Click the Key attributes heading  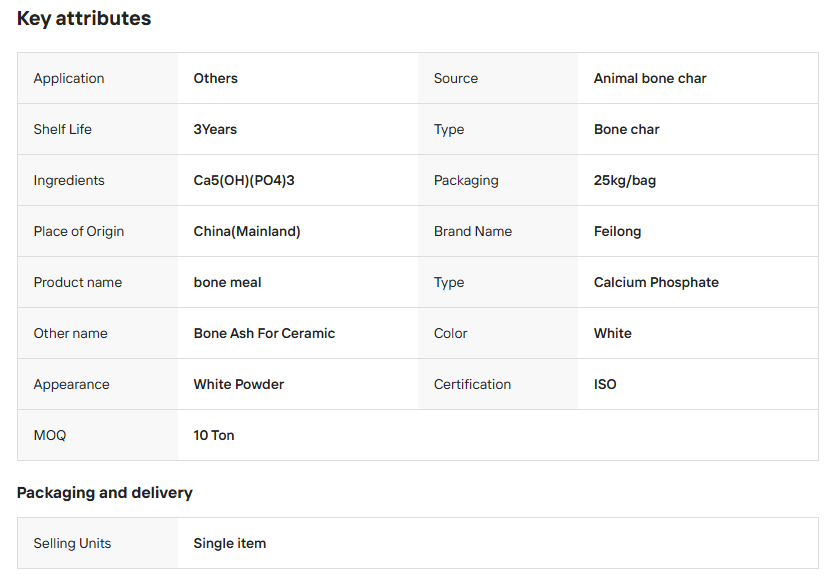point(84,18)
